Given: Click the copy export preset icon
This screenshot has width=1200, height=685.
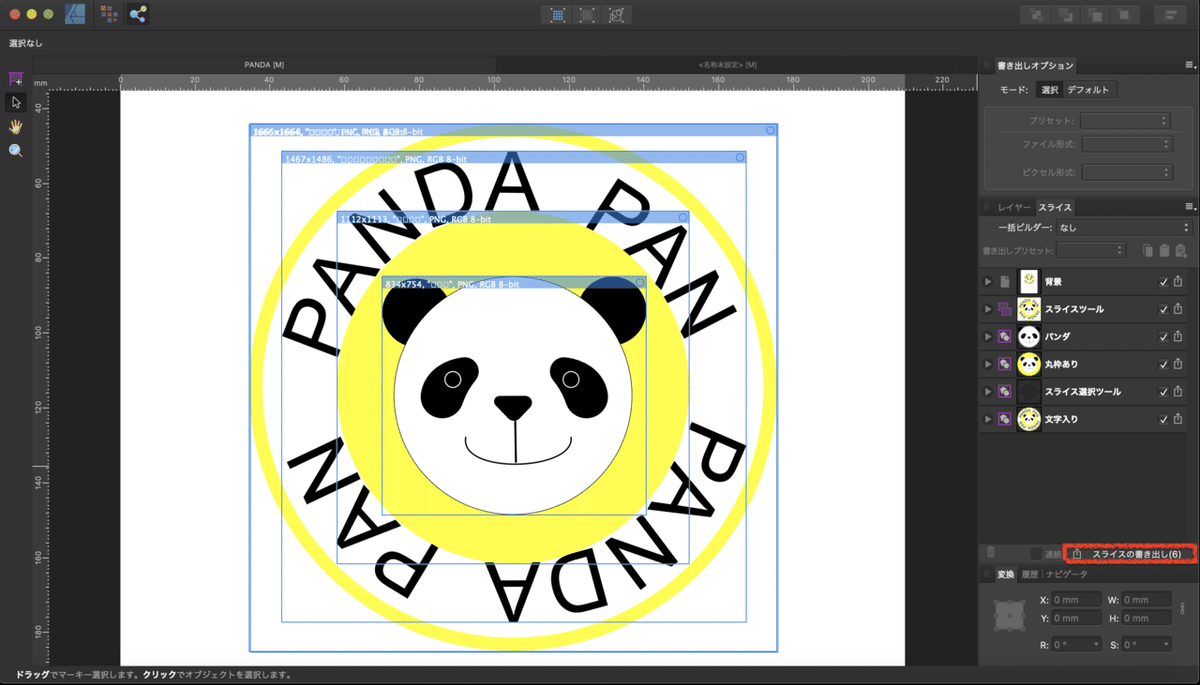Looking at the screenshot, I should click(1149, 250).
